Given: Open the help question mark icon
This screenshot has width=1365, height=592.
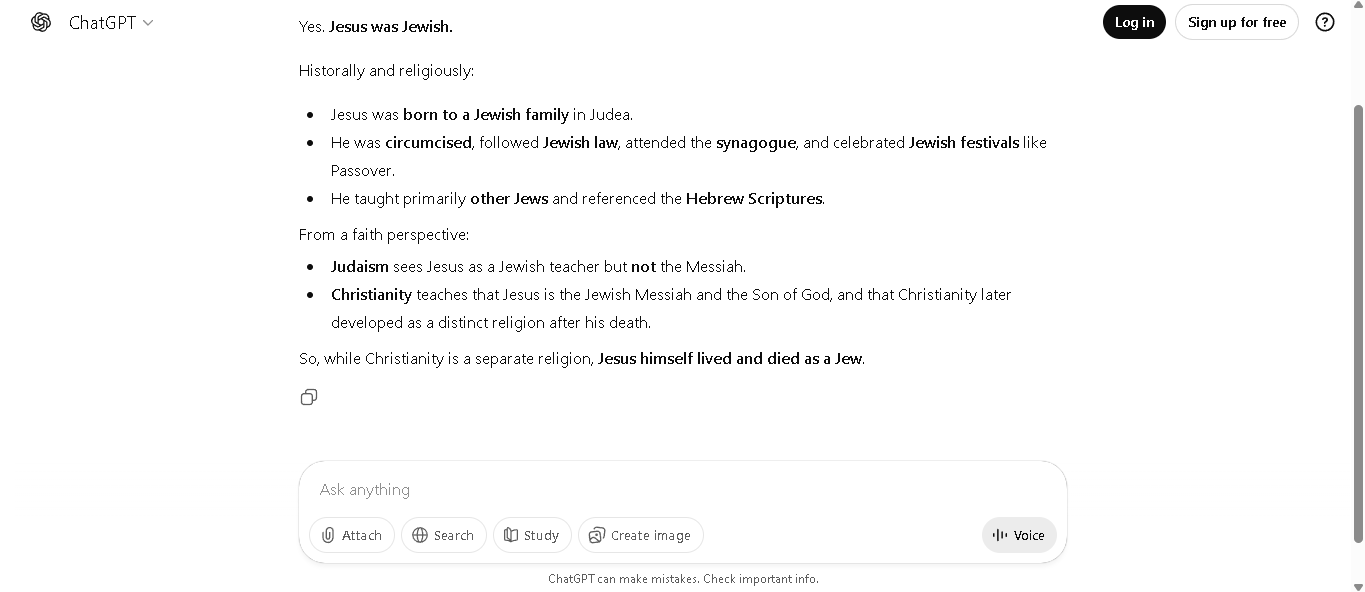Looking at the screenshot, I should [1325, 22].
